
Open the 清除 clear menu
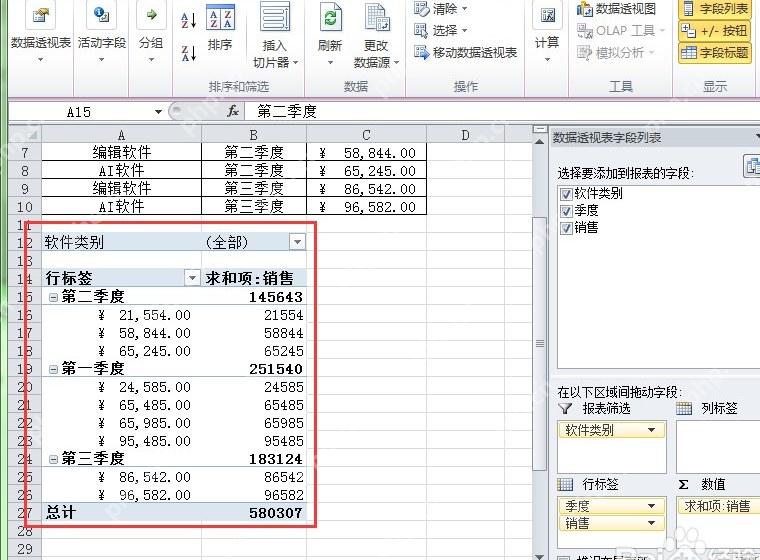click(441, 8)
